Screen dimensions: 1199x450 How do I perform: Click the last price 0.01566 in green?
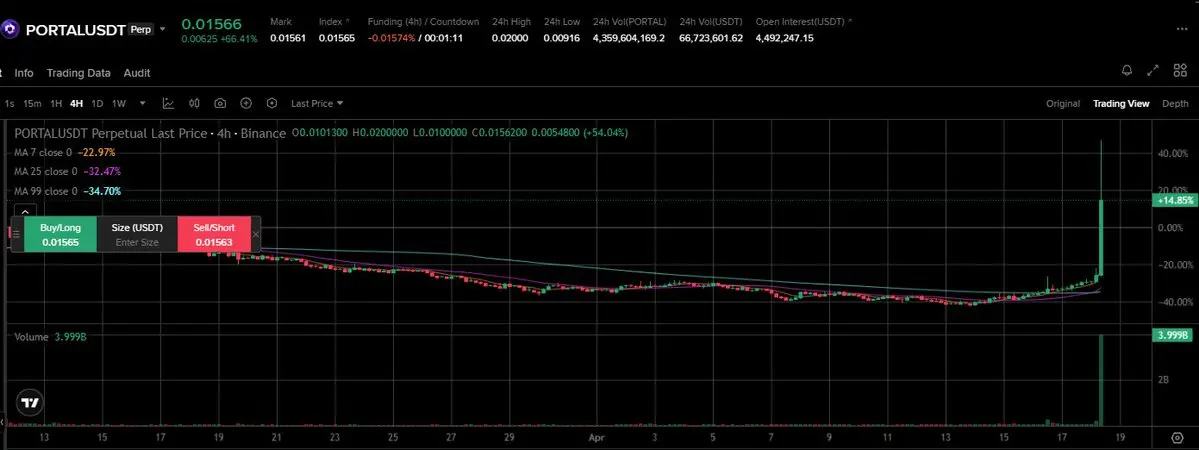point(211,24)
